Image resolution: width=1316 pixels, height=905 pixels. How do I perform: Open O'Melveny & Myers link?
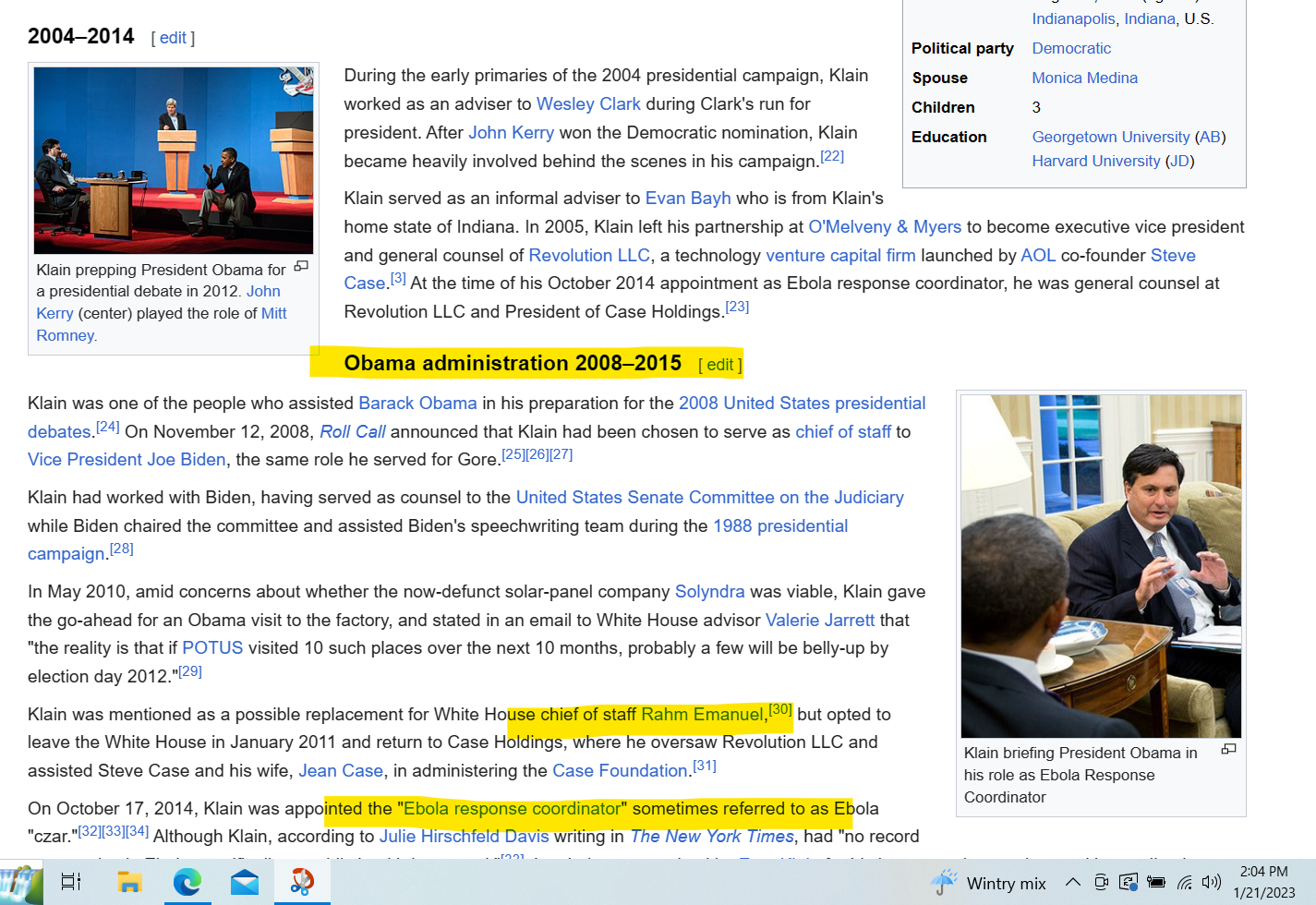(x=885, y=226)
